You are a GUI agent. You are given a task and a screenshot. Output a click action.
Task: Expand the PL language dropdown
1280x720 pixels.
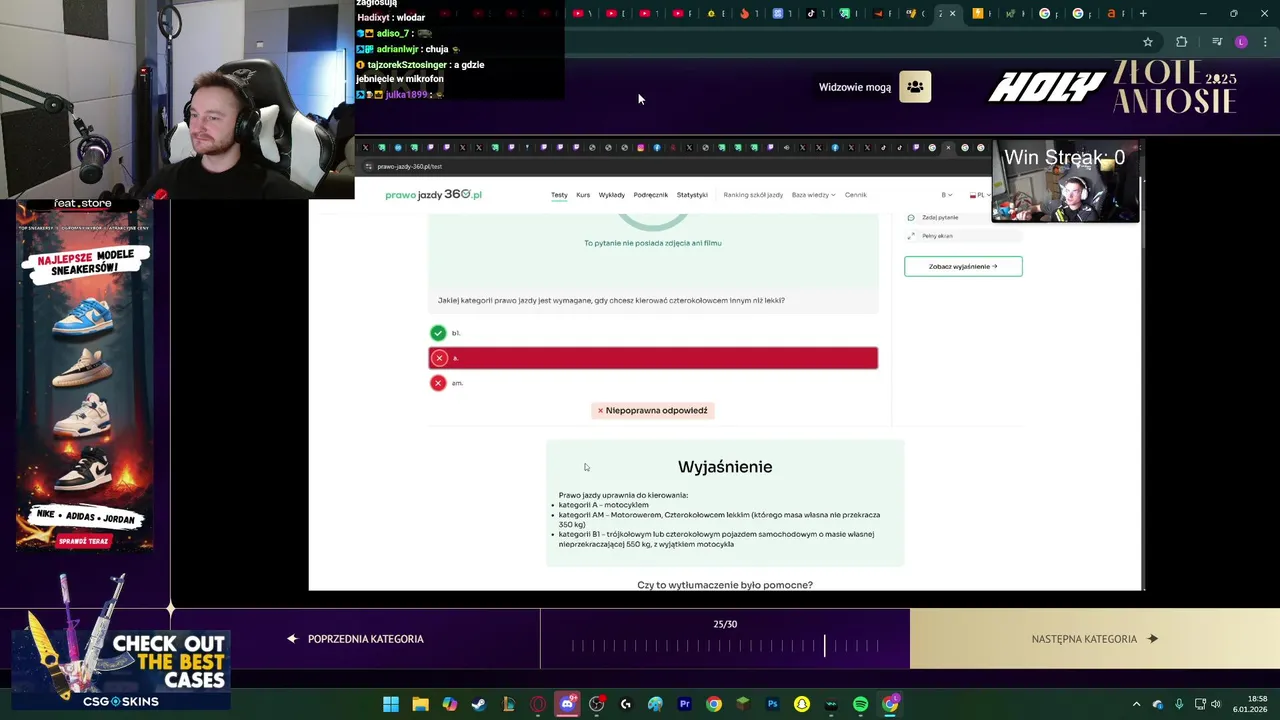tap(978, 195)
